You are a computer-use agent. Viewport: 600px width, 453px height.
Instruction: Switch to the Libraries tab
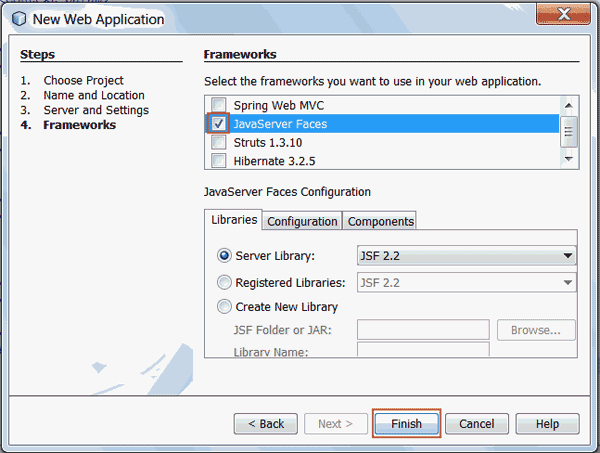(x=234, y=220)
